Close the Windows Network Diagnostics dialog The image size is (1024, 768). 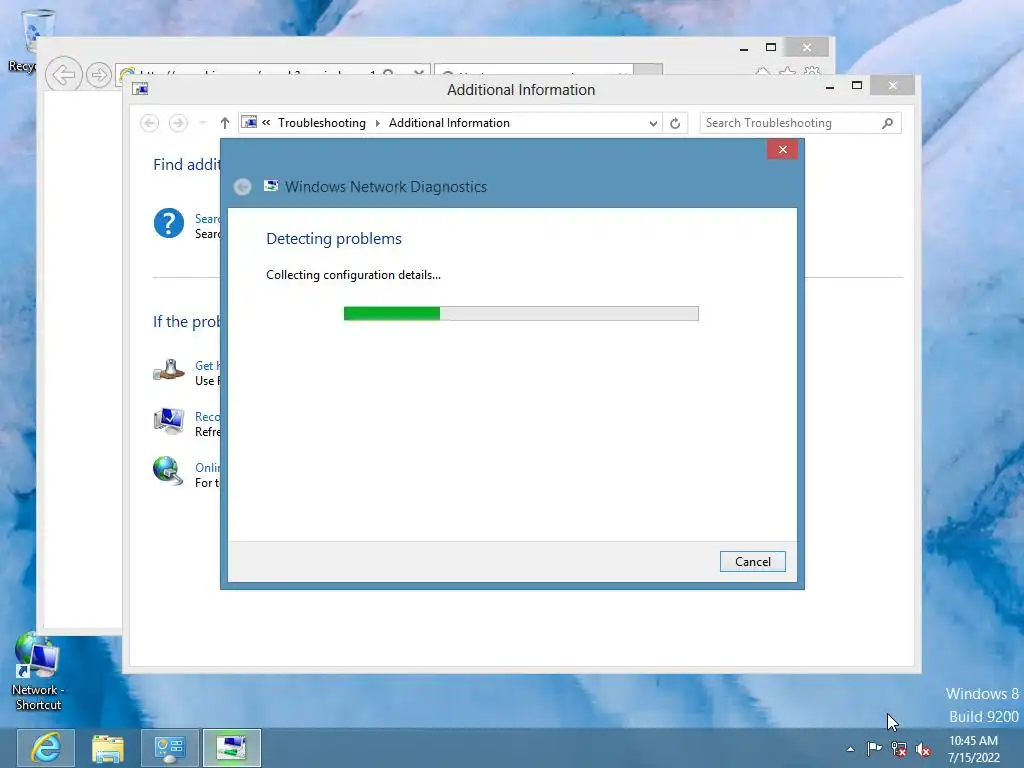782,150
